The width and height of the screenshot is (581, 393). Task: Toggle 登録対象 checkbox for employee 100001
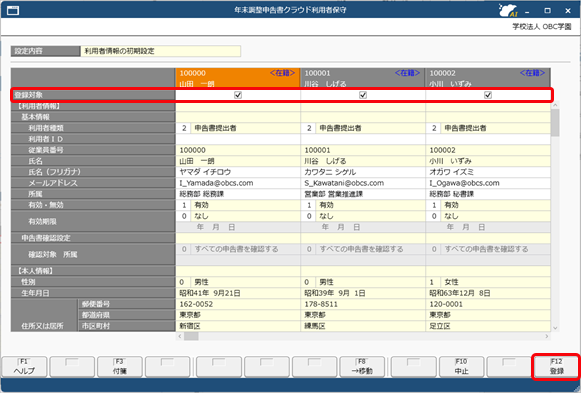363,95
